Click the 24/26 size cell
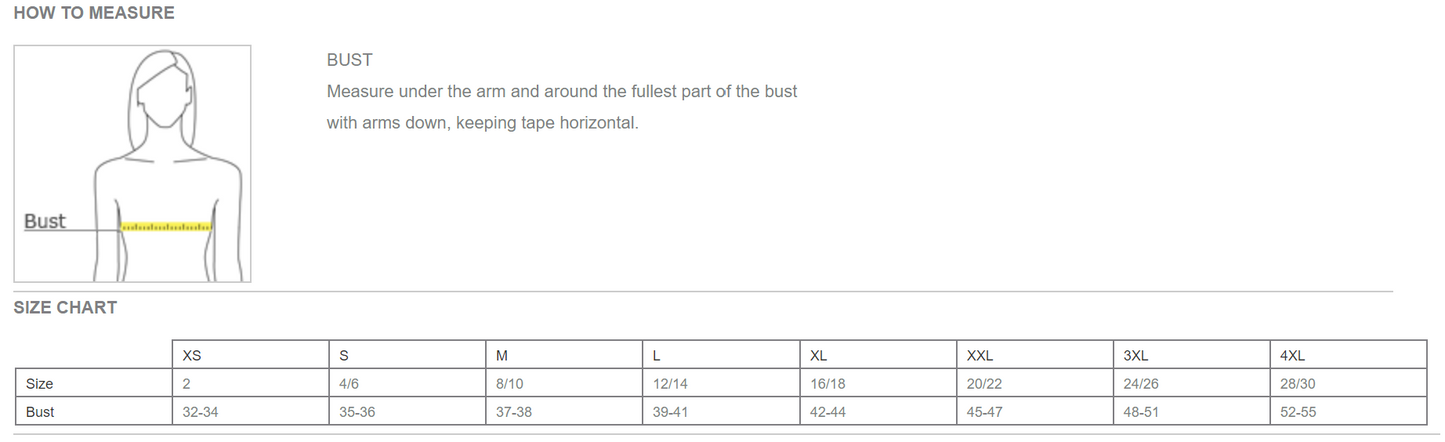Screen dimensions: 1445x442 (x=1141, y=384)
